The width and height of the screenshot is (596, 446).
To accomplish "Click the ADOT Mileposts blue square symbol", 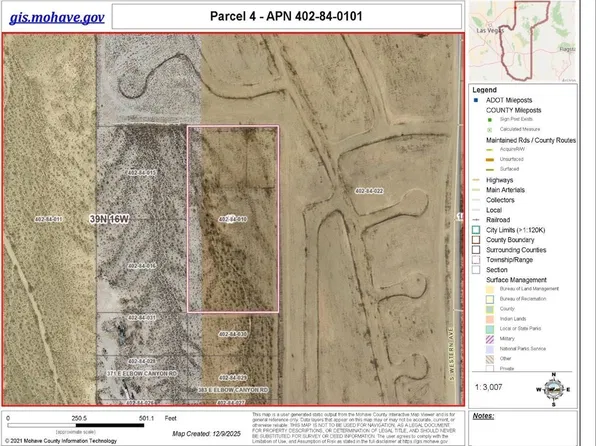I will point(476,100).
